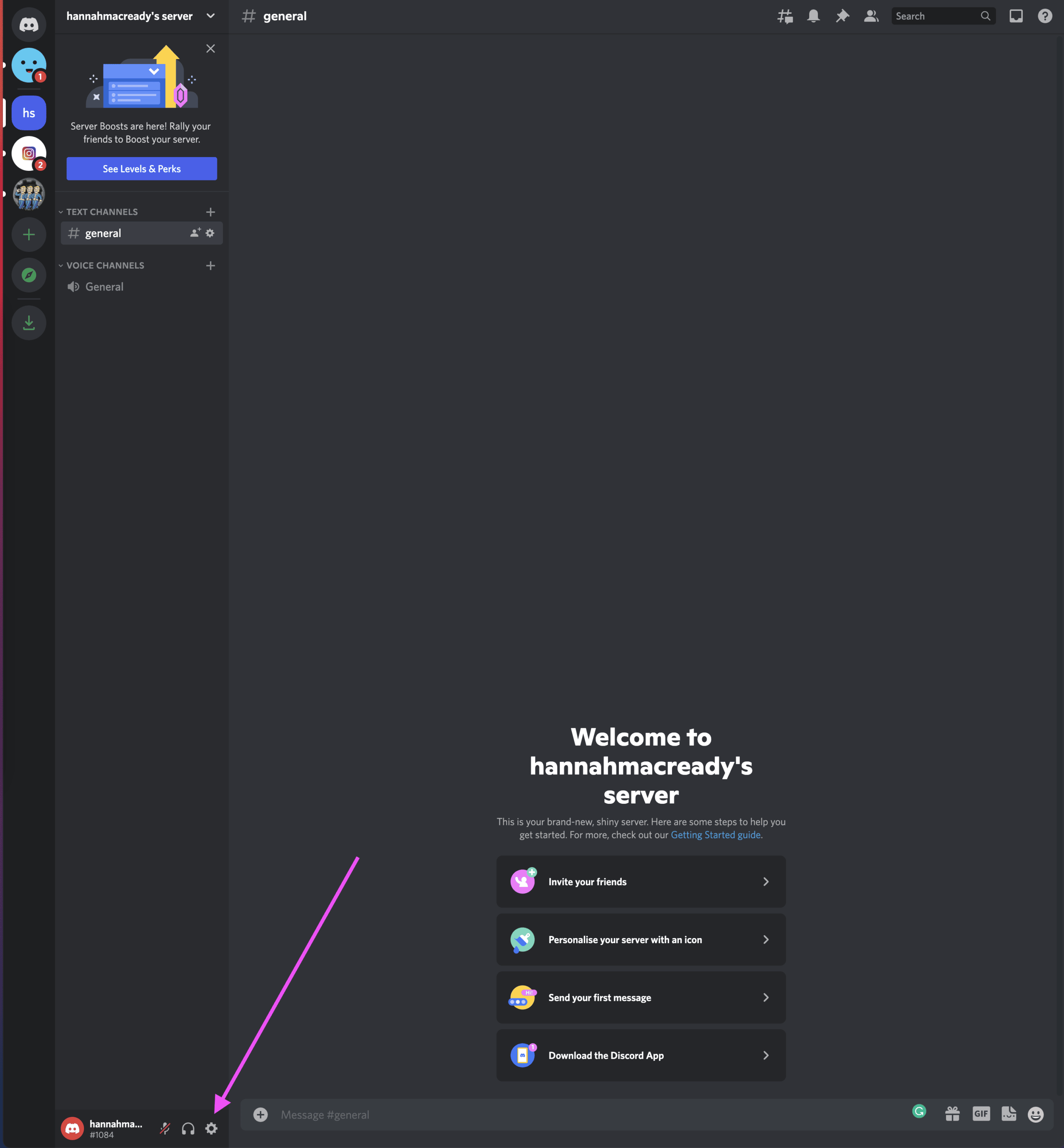The image size is (1064, 1148).
Task: Click the notification bell icon top right
Action: pyautogui.click(x=813, y=15)
